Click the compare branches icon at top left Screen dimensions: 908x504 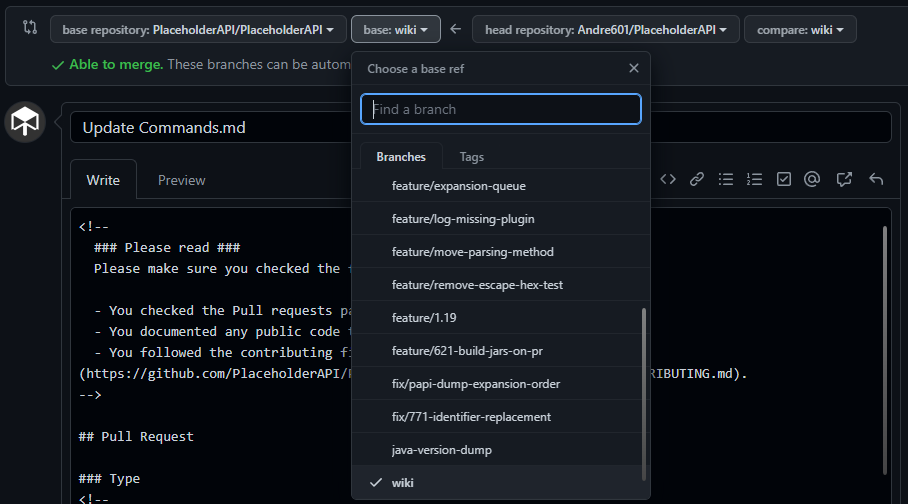point(30,29)
